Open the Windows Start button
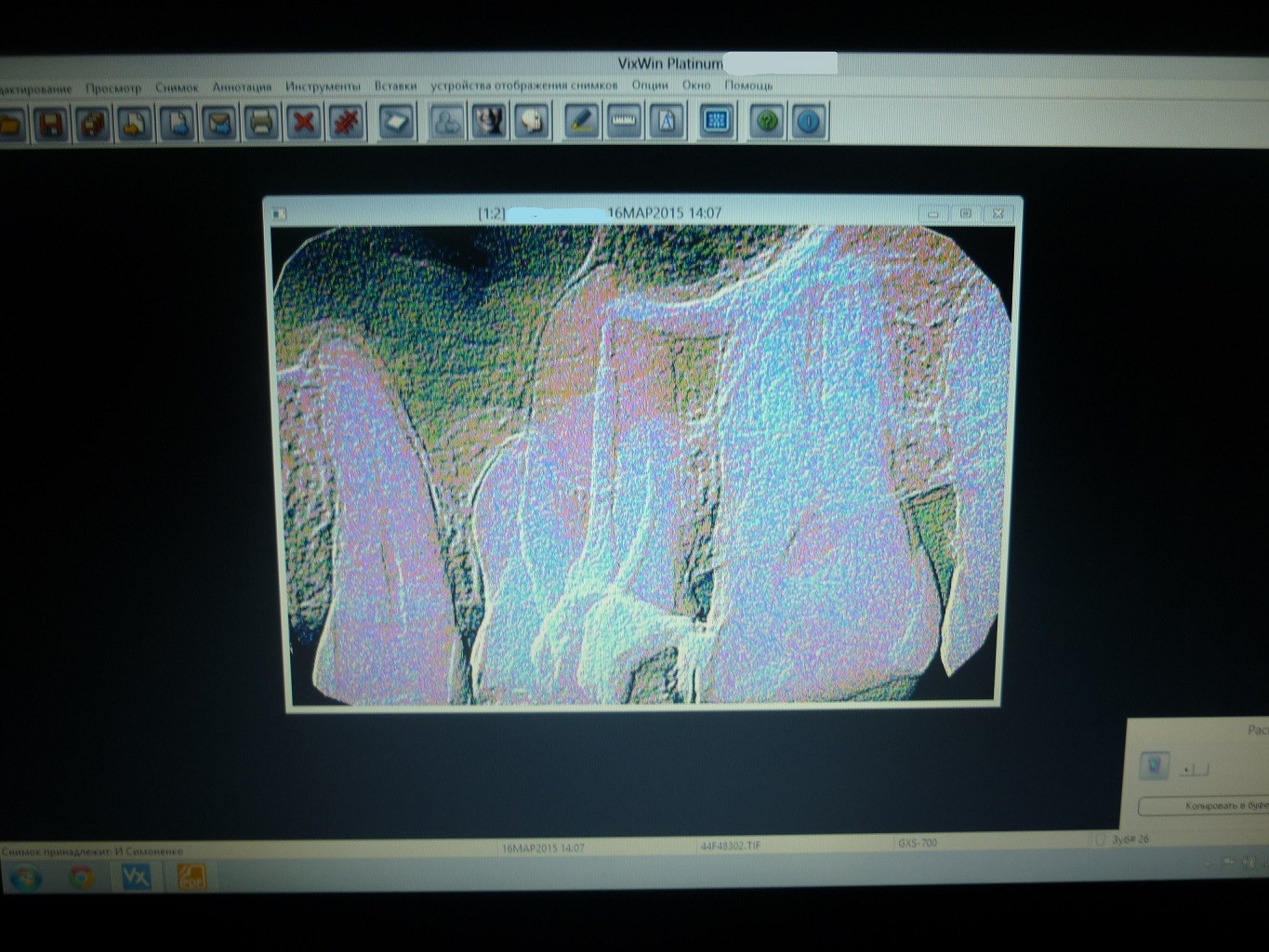The height and width of the screenshot is (952, 1269). tap(25, 877)
